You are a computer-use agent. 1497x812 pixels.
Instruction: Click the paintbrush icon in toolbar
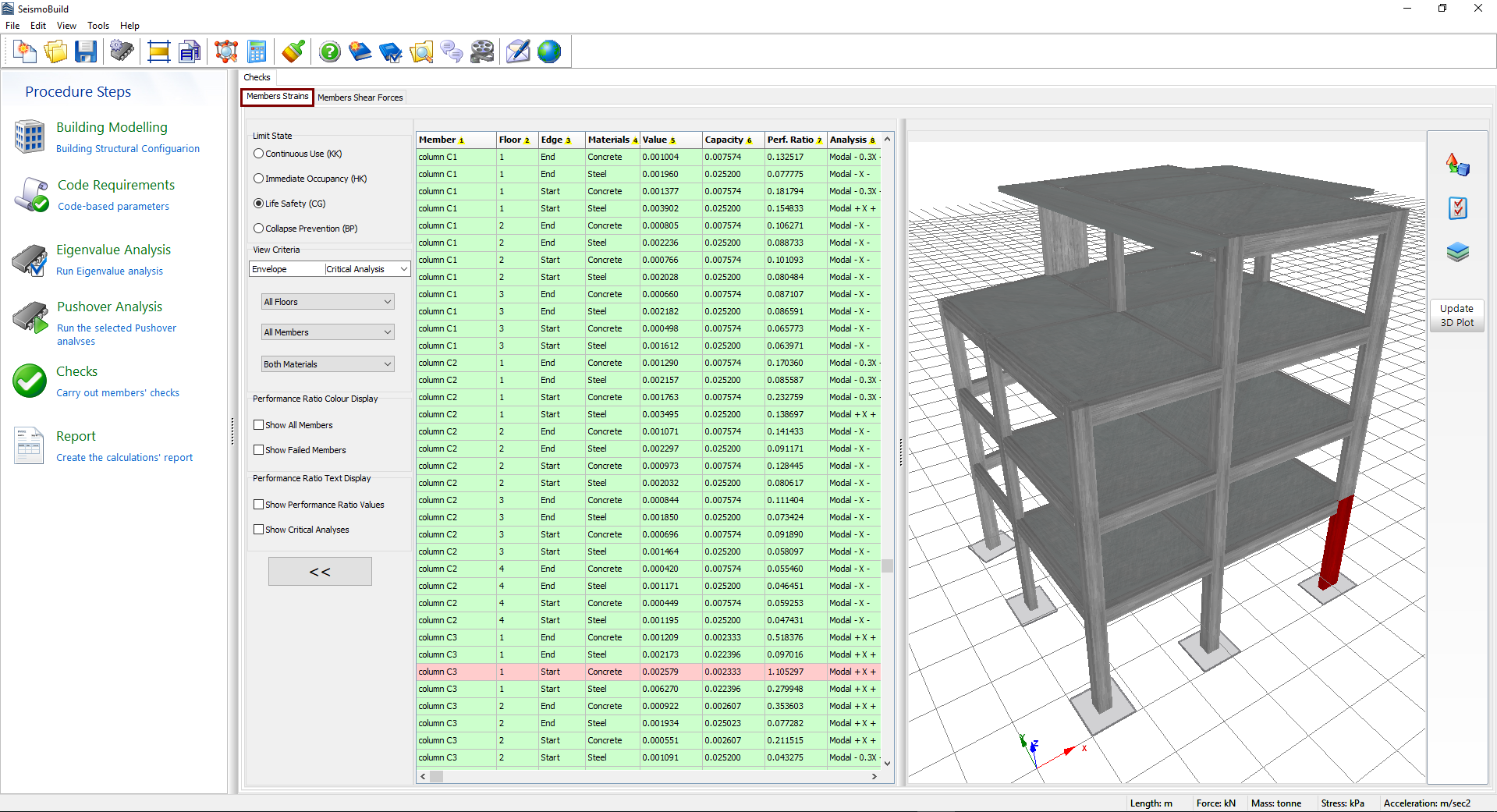(293, 52)
